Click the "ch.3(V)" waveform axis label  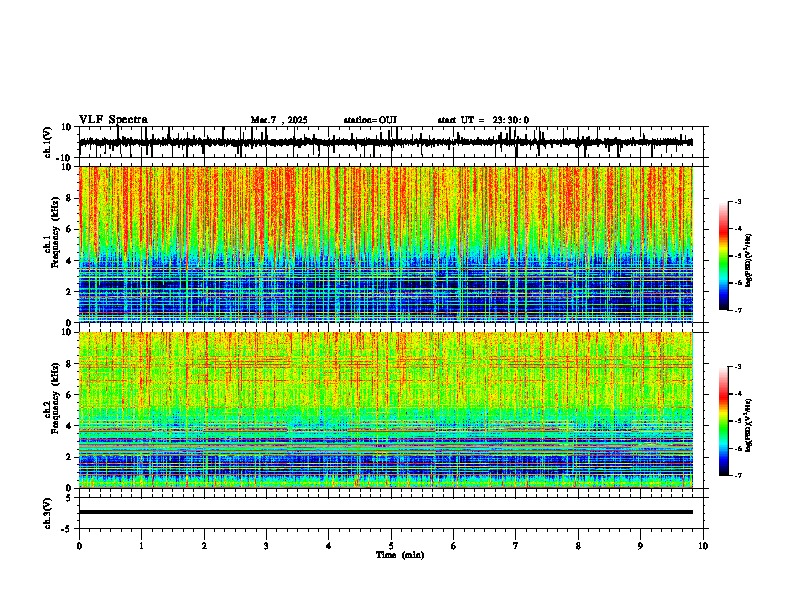coord(48,513)
